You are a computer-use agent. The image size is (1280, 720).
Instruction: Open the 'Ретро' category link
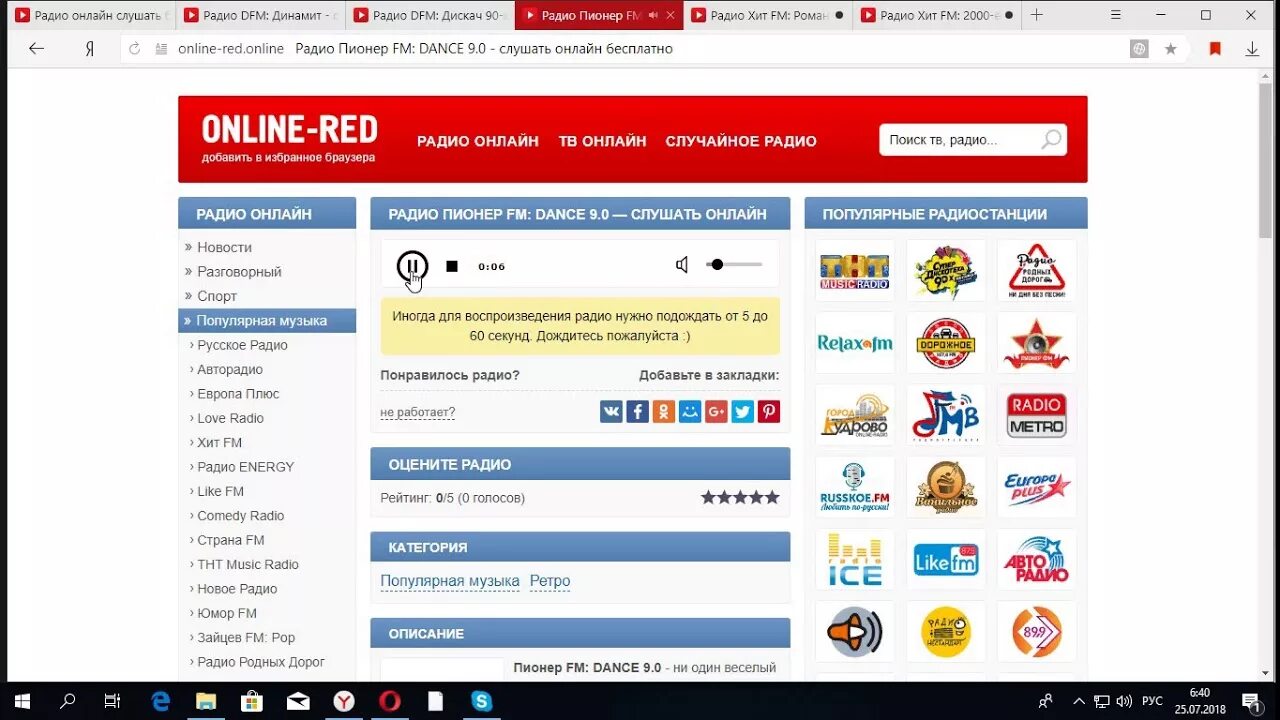point(550,581)
